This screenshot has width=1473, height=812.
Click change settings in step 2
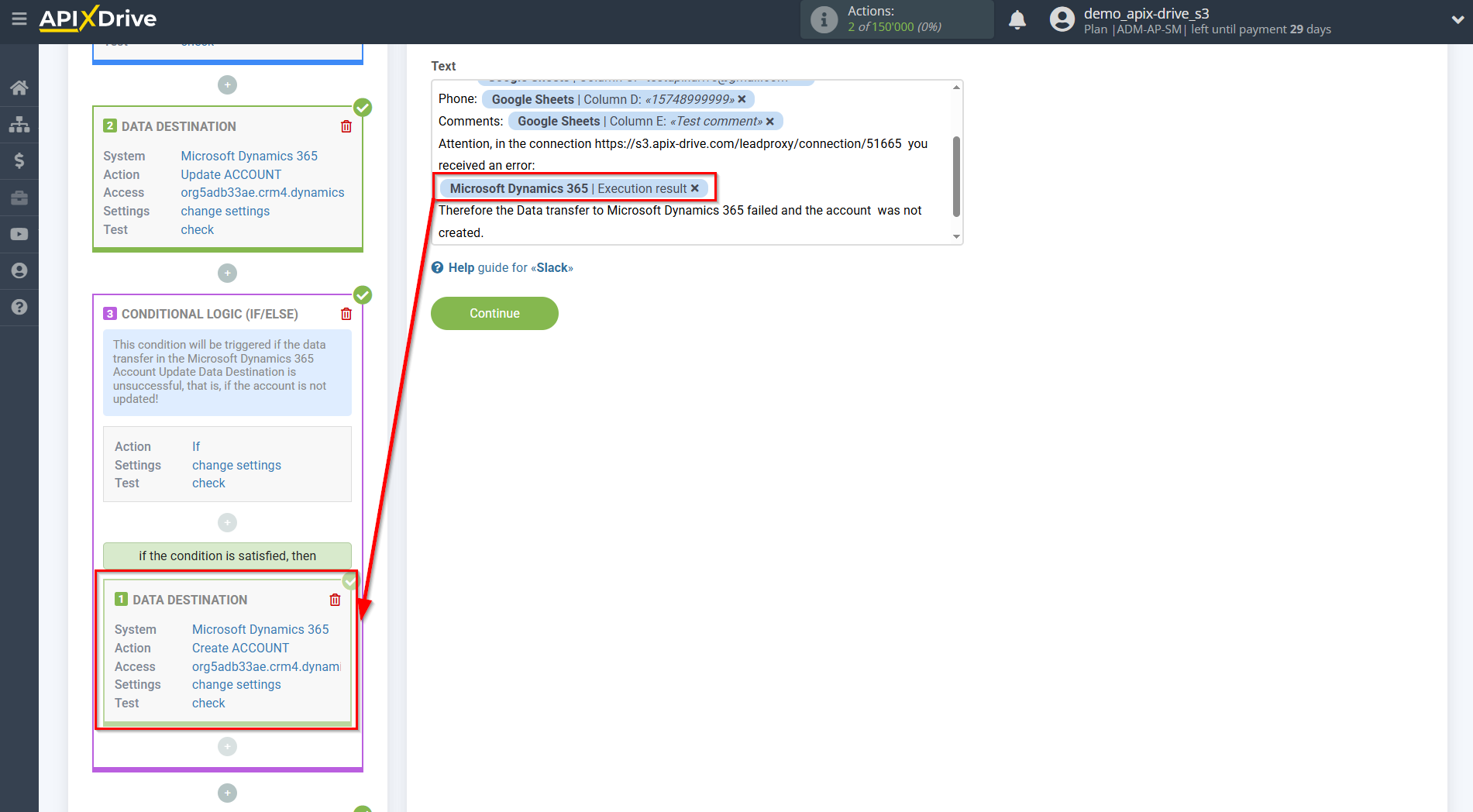[225, 211]
